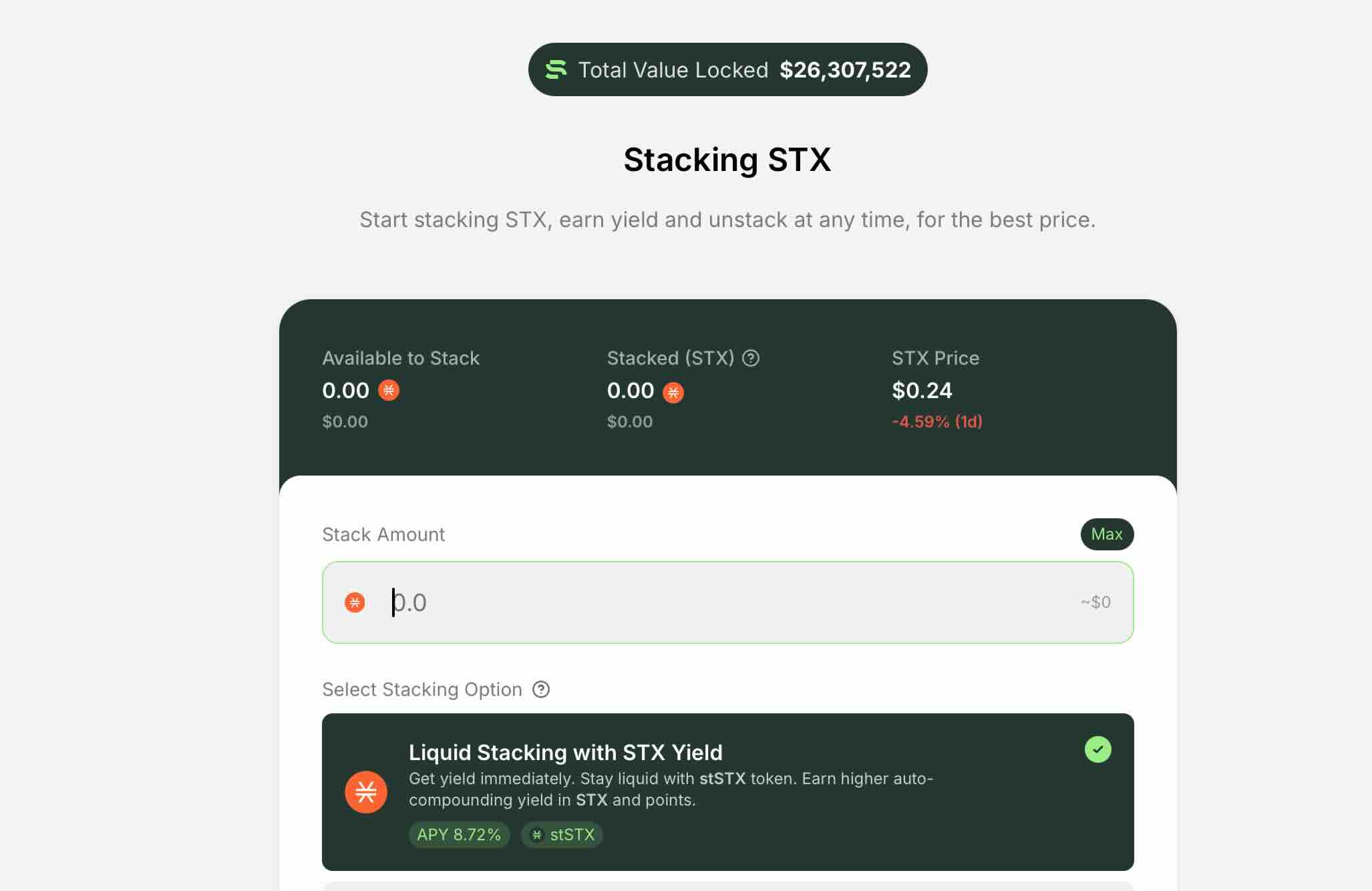1372x891 pixels.
Task: Click the Total Value Locked amount
Action: [x=845, y=69]
